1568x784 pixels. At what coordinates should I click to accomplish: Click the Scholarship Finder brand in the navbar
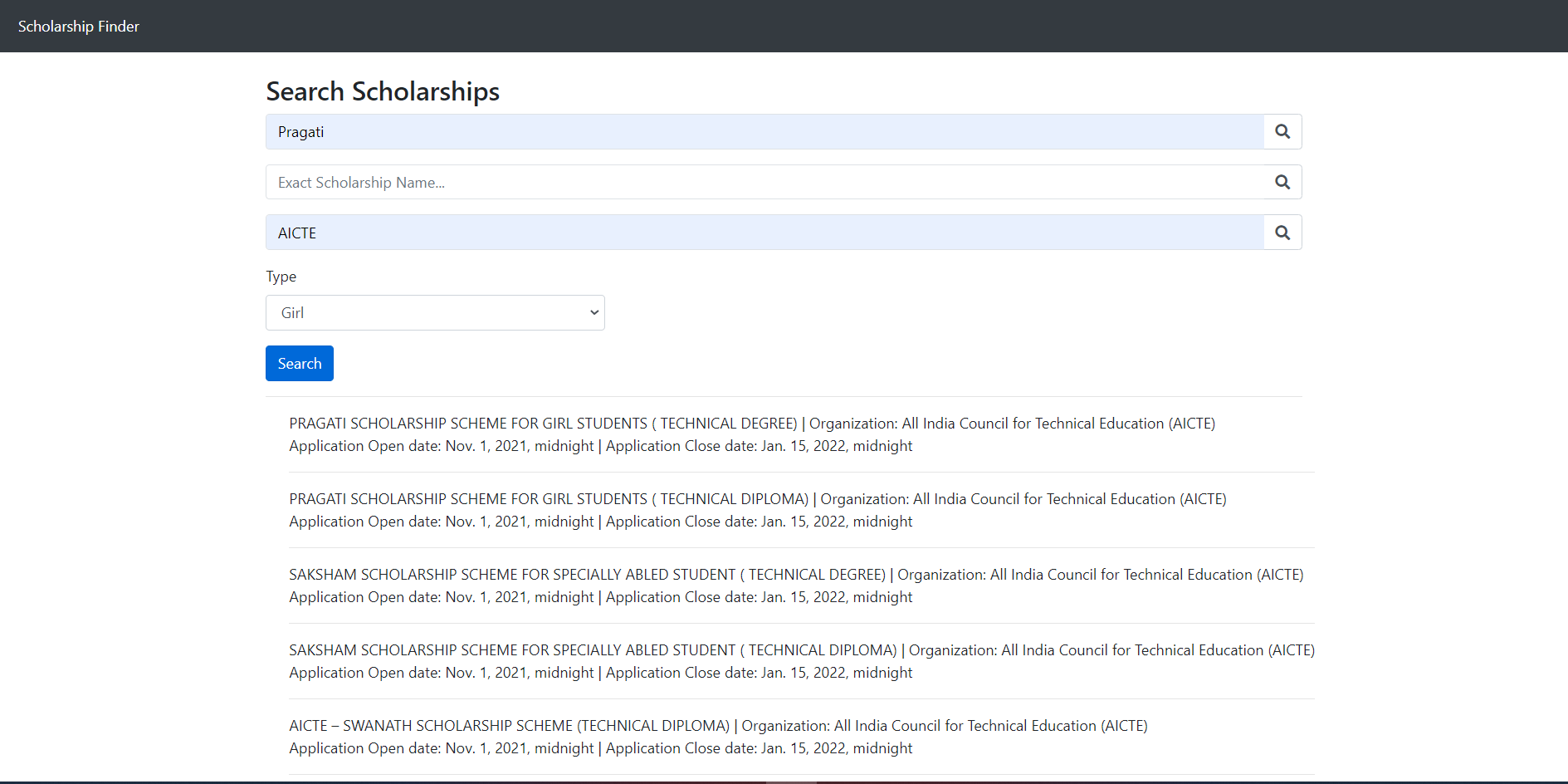(79, 26)
